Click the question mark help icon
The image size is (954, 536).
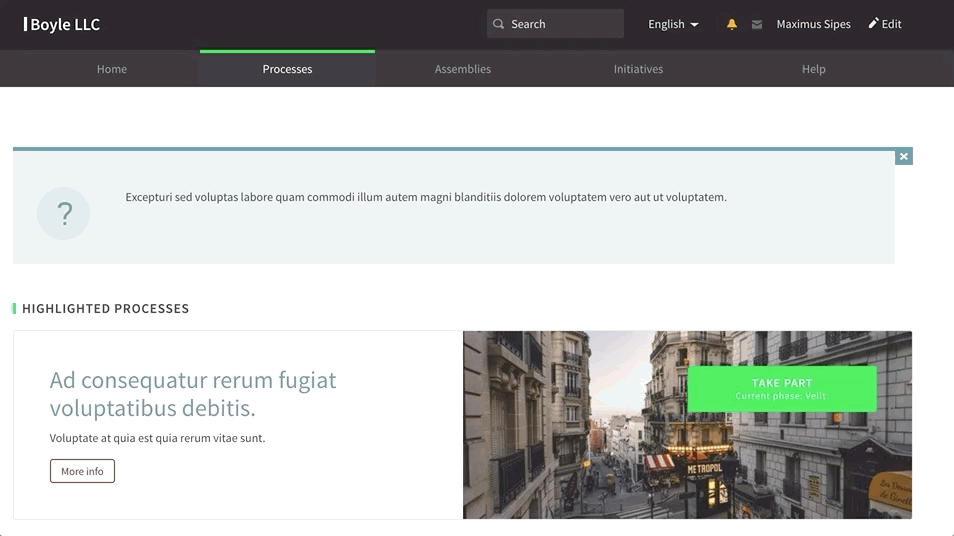pos(64,213)
